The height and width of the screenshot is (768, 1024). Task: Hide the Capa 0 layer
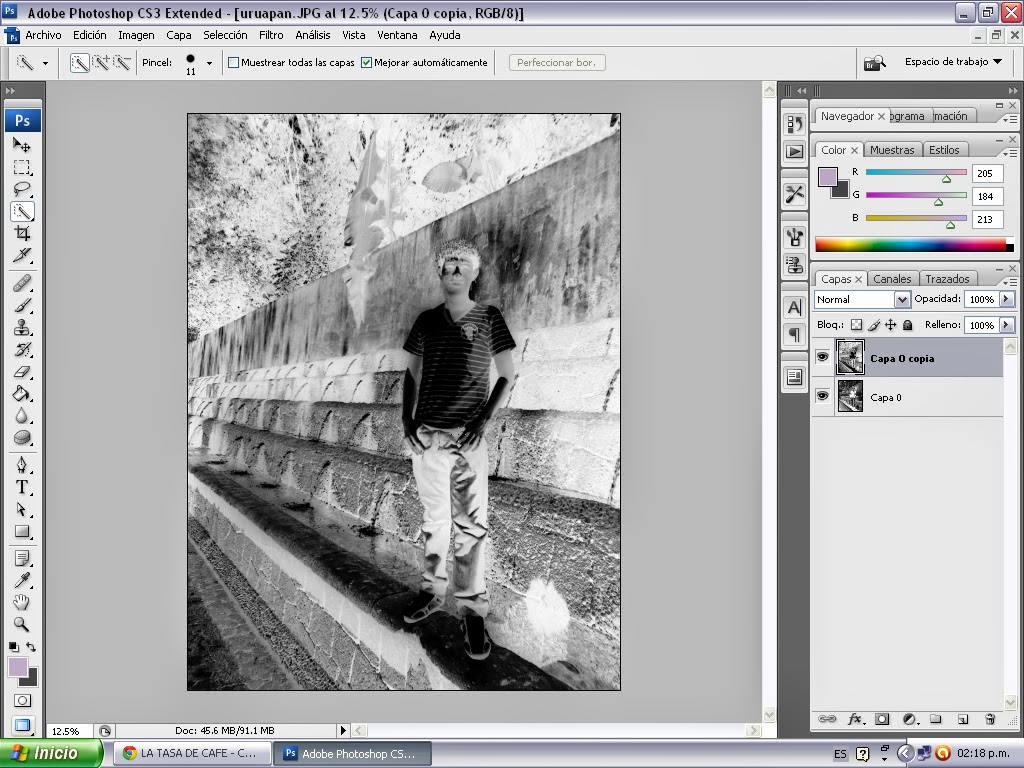pyautogui.click(x=822, y=397)
